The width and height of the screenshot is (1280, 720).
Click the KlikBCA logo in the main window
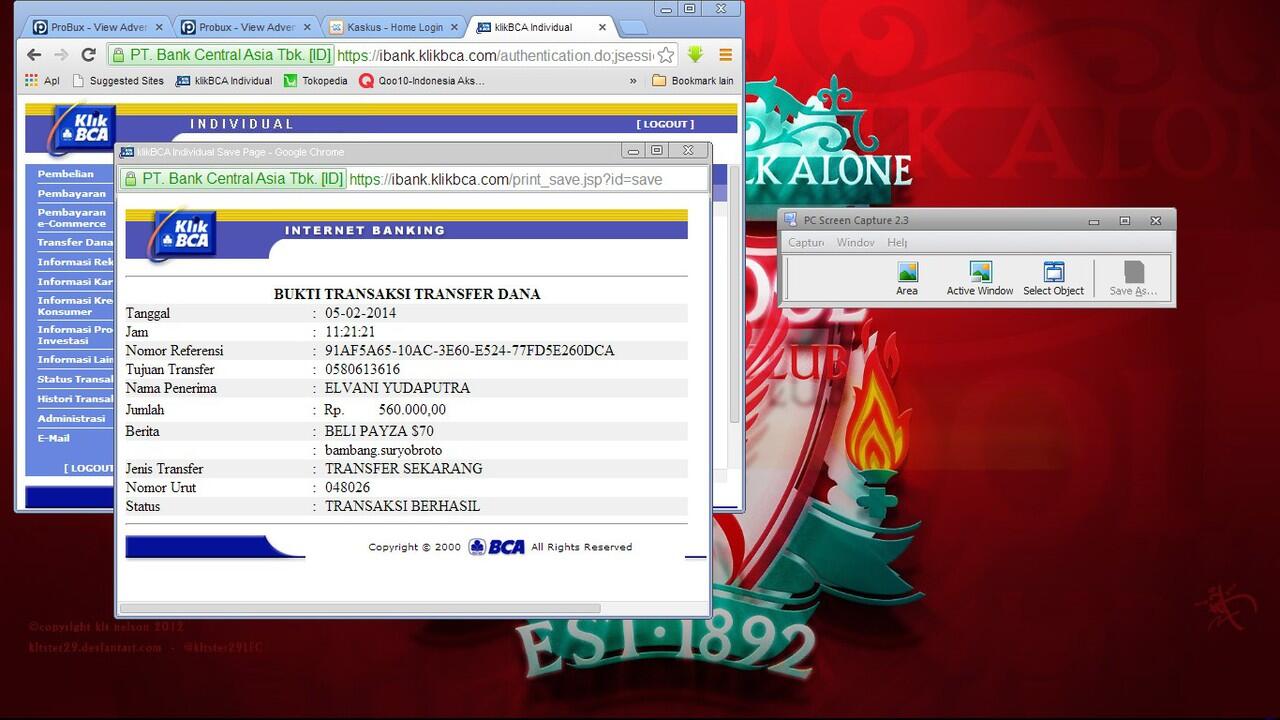click(84, 128)
